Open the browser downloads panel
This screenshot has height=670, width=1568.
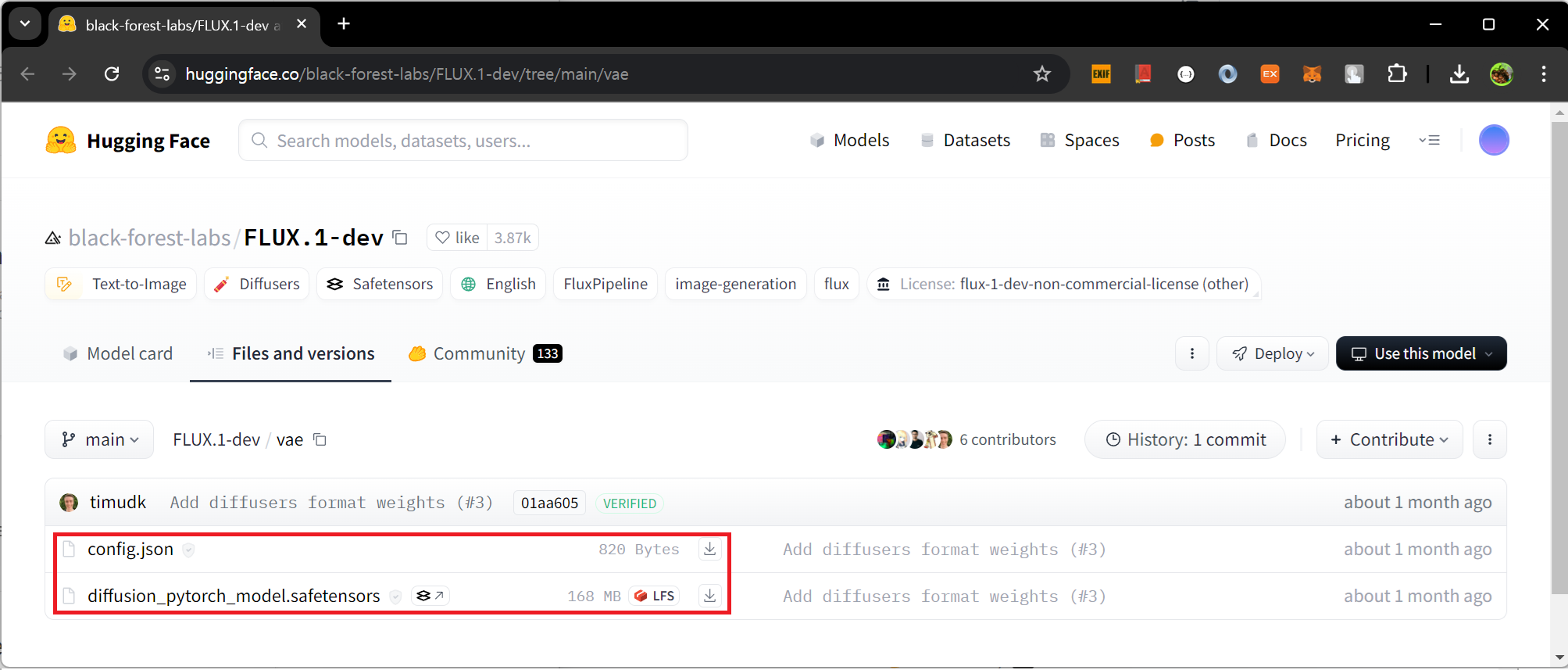tap(1459, 74)
